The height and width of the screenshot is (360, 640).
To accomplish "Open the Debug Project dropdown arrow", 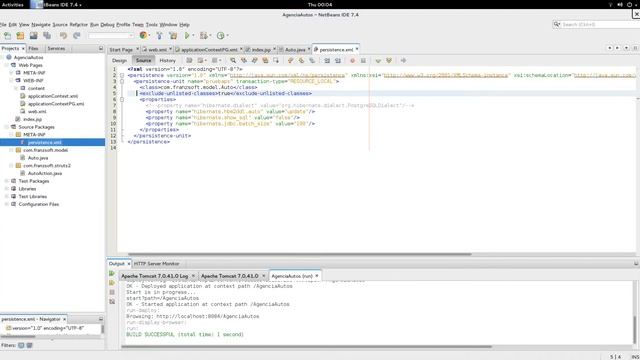I will tap(210, 36).
